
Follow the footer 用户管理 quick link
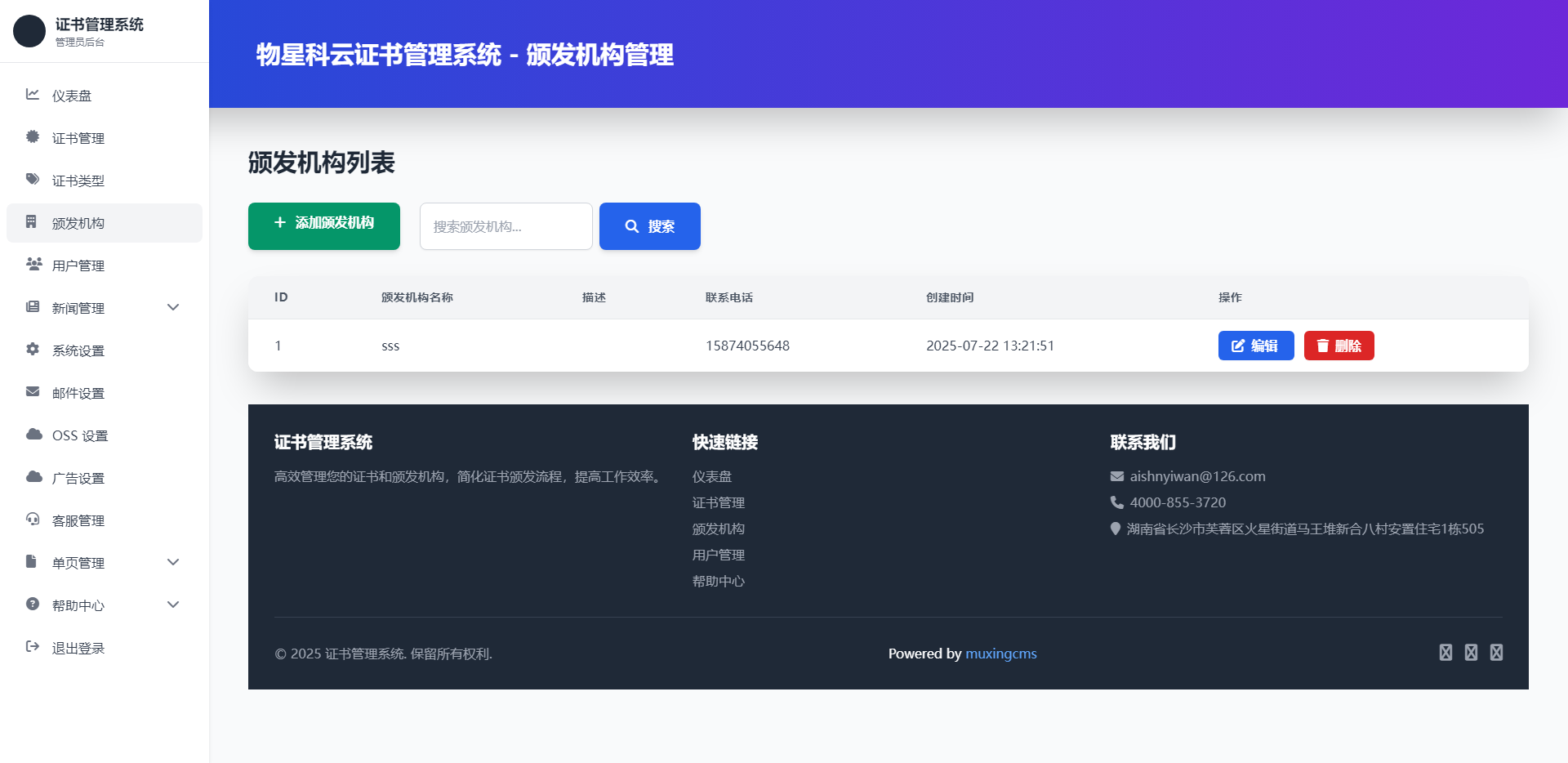pos(719,555)
